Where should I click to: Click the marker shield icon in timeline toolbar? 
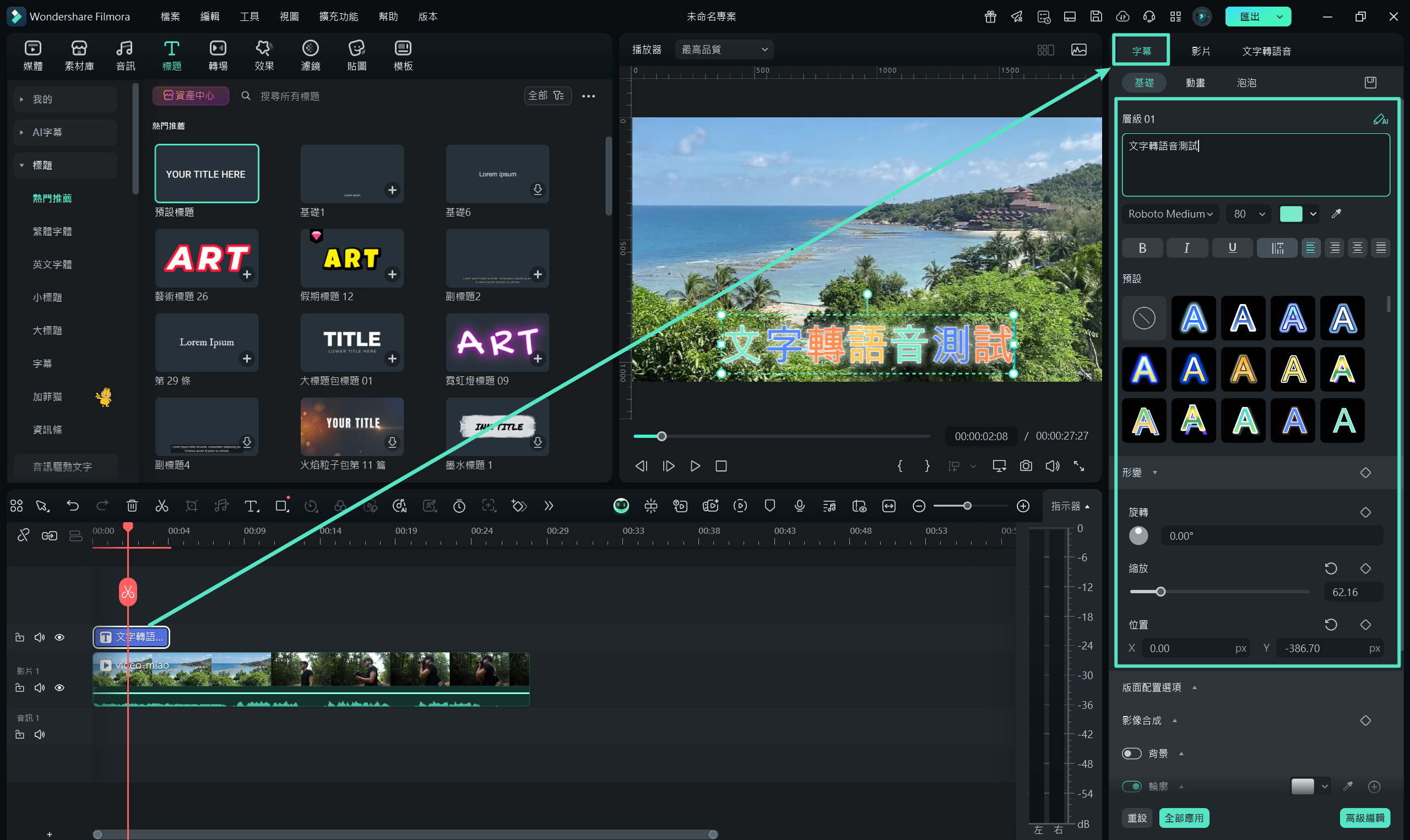point(769,506)
